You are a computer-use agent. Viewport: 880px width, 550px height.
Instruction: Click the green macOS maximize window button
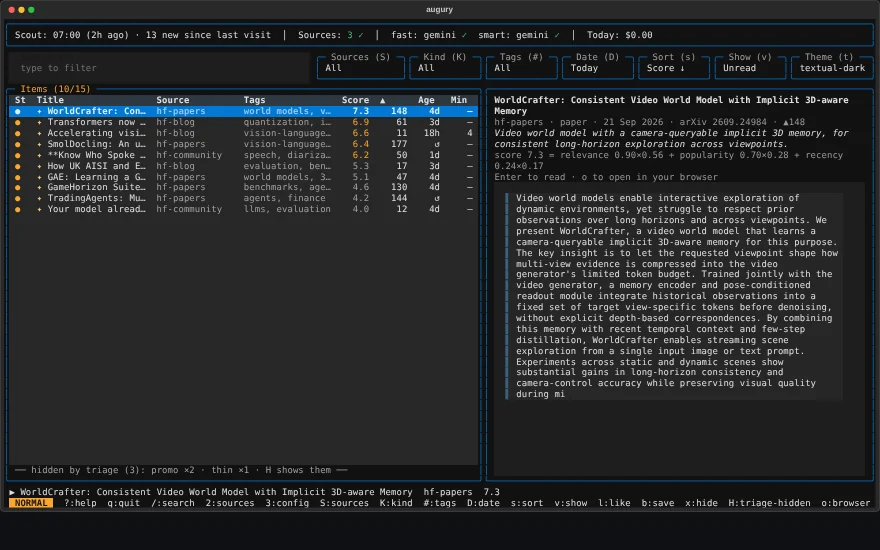pyautogui.click(x=31, y=10)
